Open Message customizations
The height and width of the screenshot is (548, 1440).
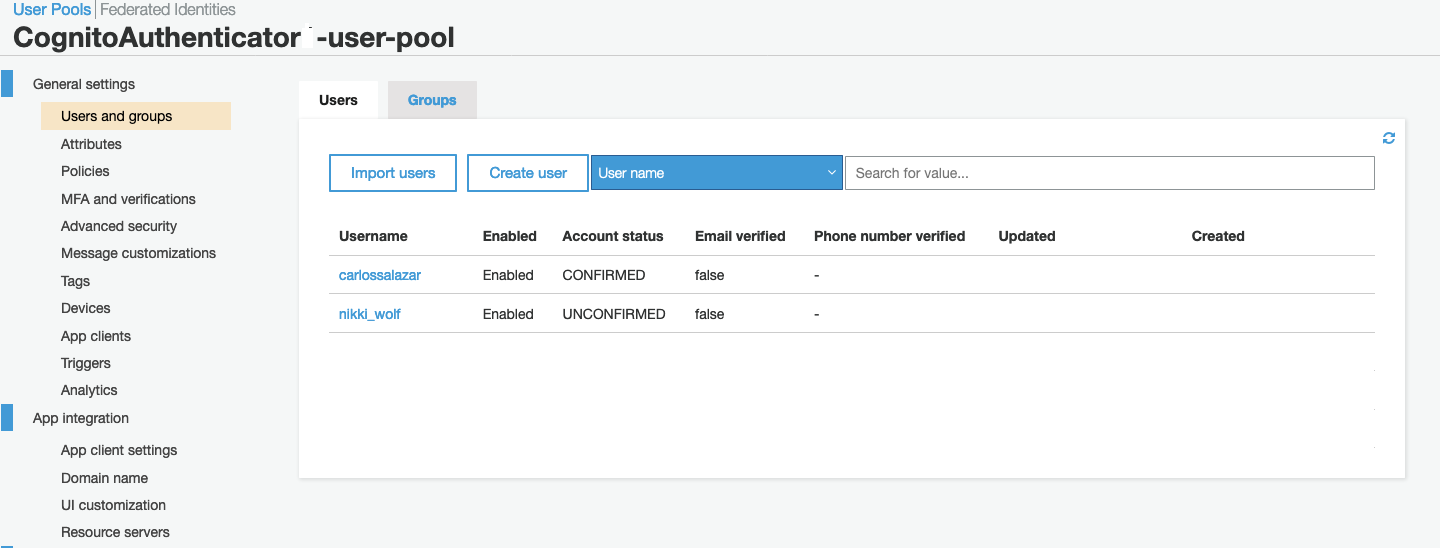coord(138,253)
